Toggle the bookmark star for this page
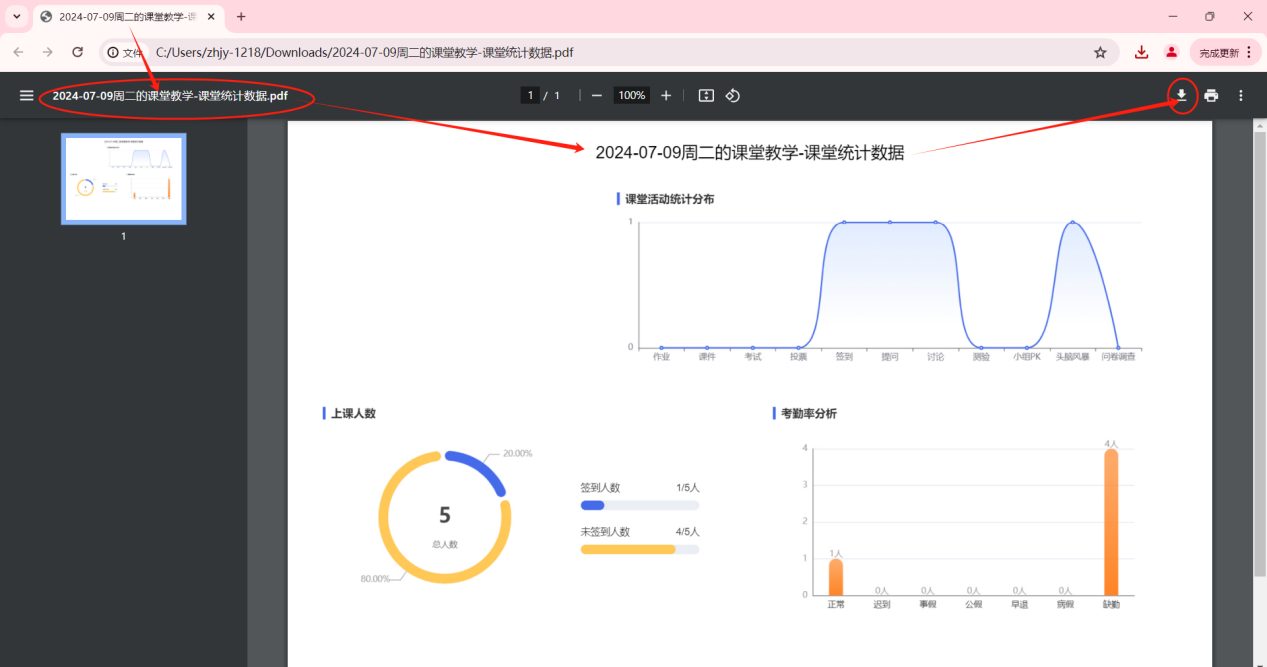 coord(1100,51)
